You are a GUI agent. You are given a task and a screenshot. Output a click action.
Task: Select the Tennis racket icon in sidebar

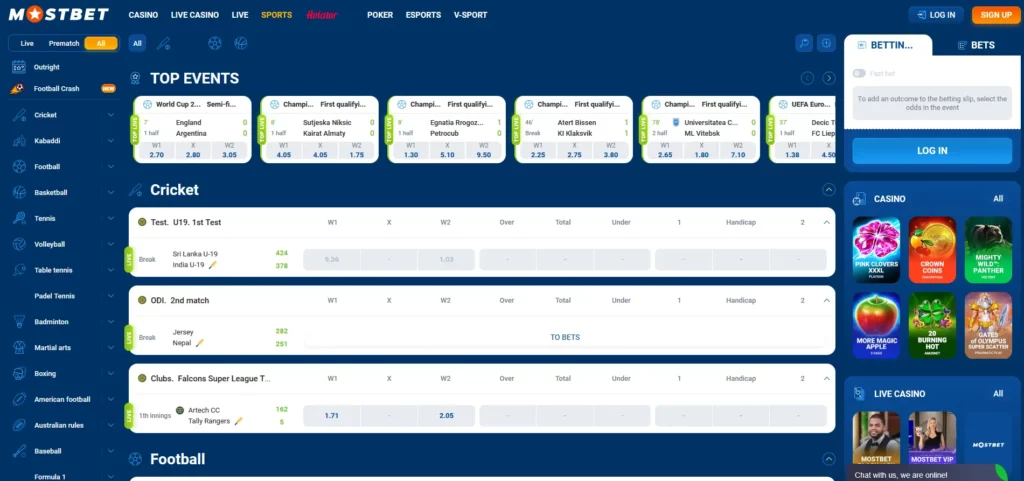pos(19,218)
